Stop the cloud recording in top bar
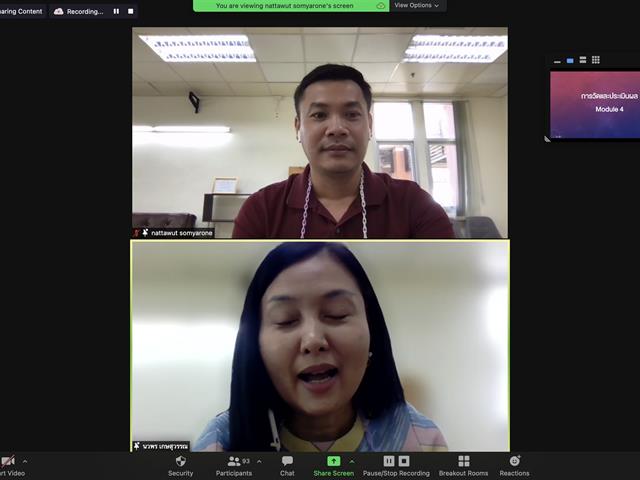Viewport: 640px width, 480px height. (131, 11)
